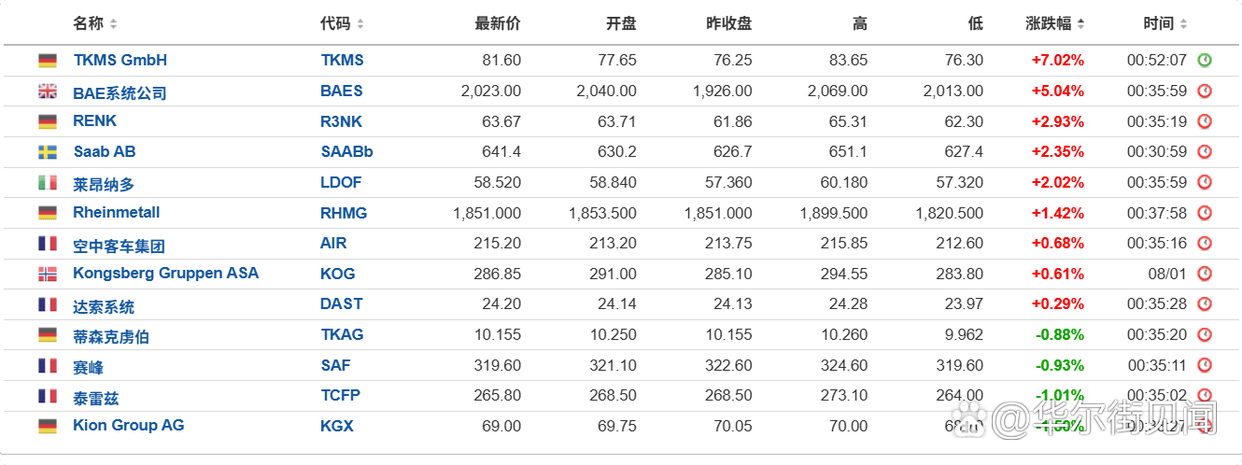1242x465 pixels.
Task: Open the 达索系统 stock page
Action: pyautogui.click(x=103, y=306)
